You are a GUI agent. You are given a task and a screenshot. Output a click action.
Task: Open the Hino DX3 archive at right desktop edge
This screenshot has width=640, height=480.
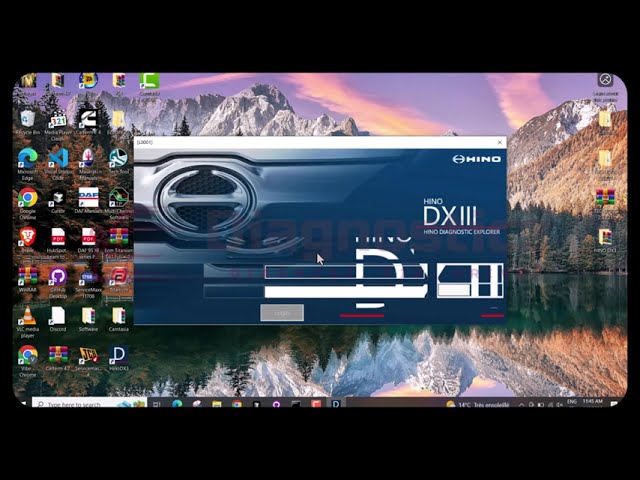[x=605, y=241]
